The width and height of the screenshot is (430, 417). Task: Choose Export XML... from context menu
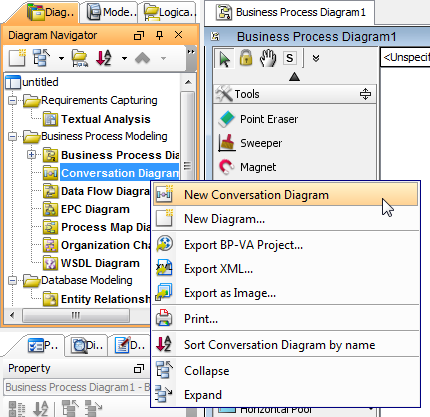(x=285, y=269)
